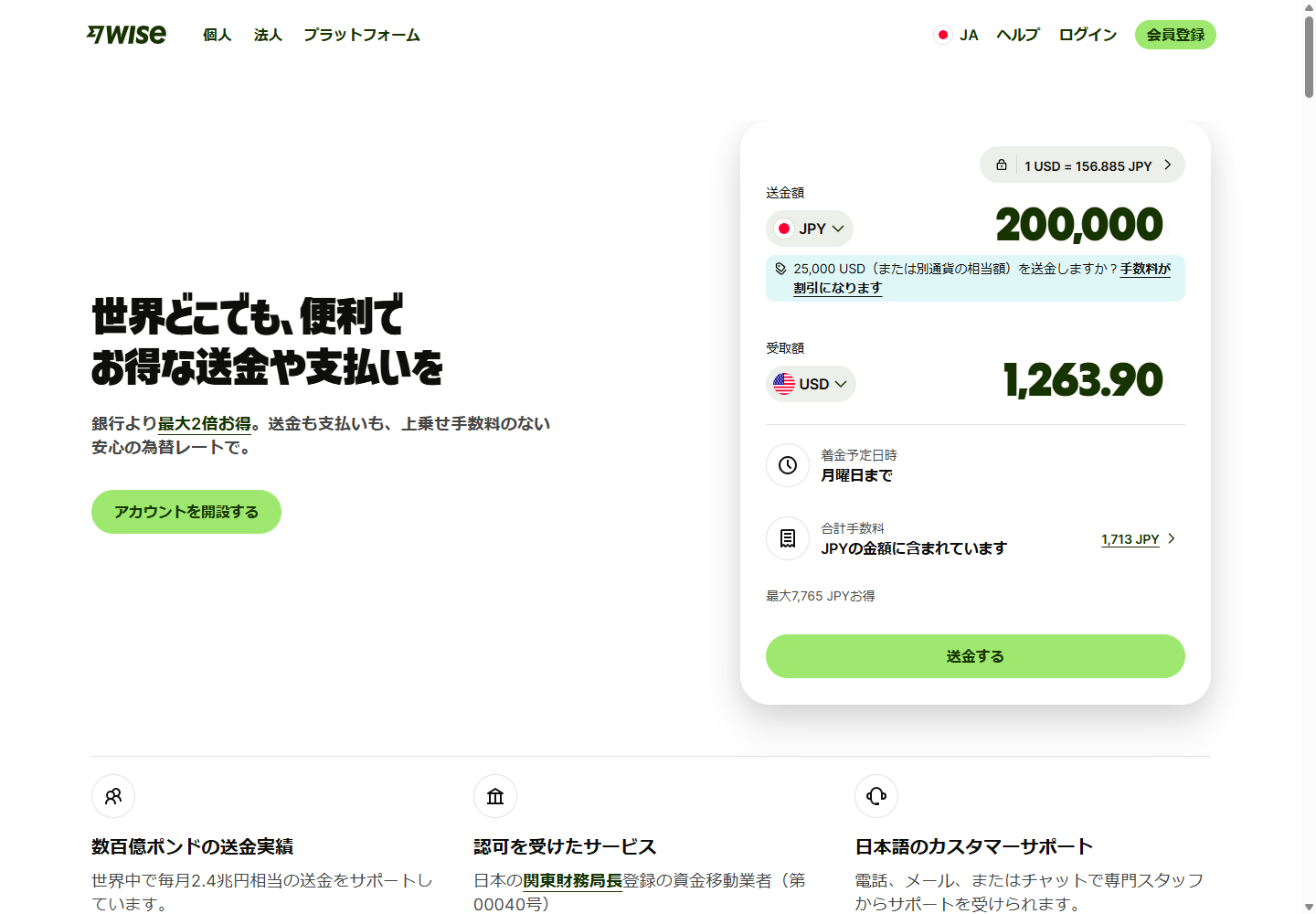Image resolution: width=1316 pixels, height=914 pixels.
Task: Open the 個人 menu
Action: pyautogui.click(x=217, y=35)
